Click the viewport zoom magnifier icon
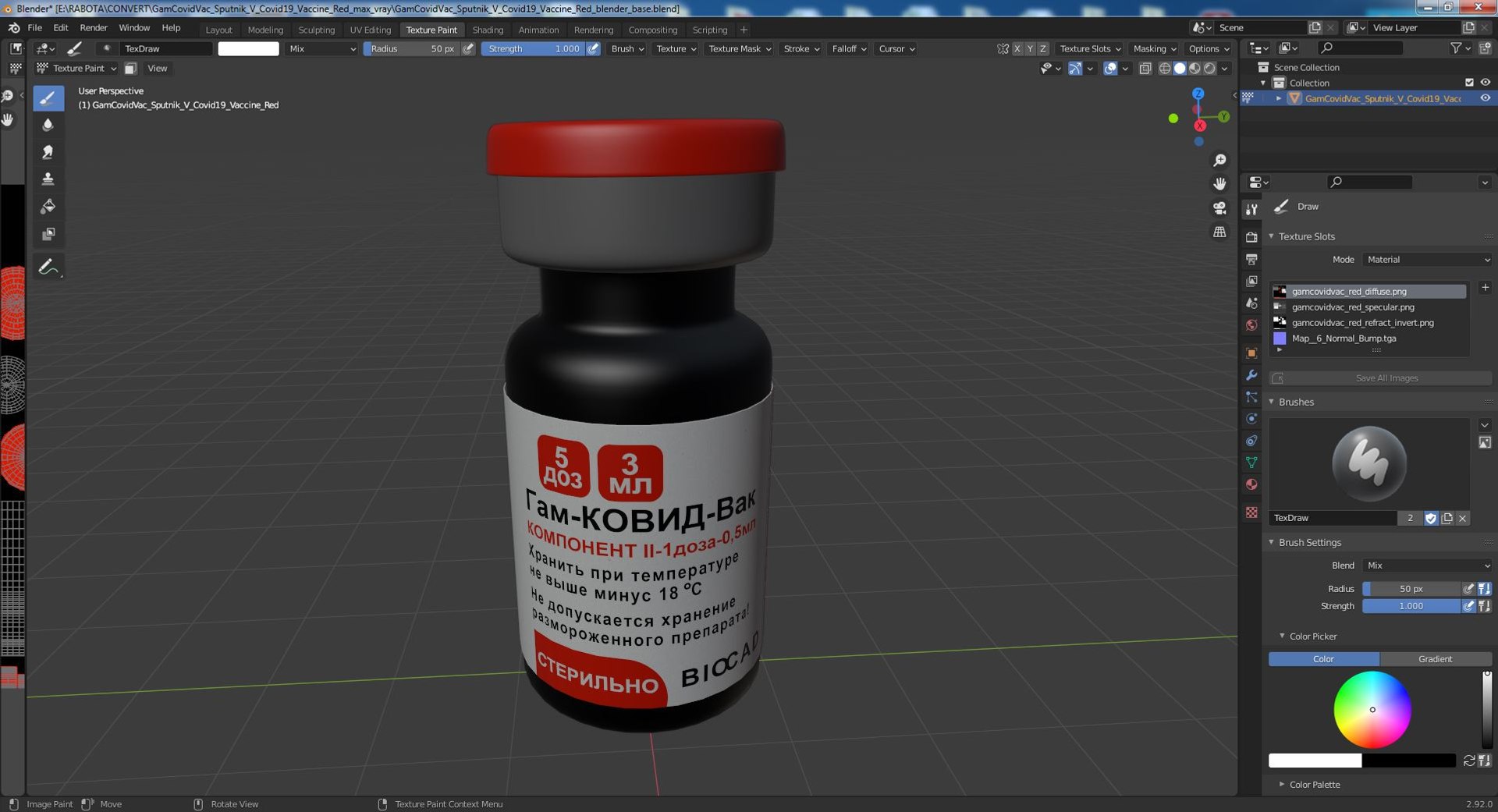1498x812 pixels. 1219,160
